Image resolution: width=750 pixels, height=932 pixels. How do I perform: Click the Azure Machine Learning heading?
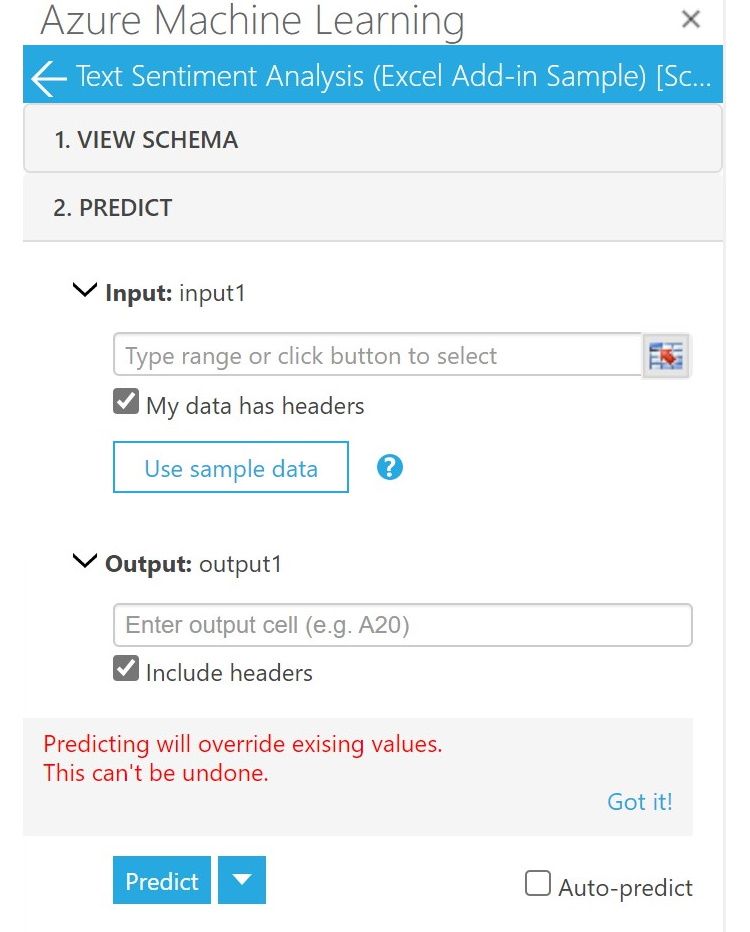(250, 21)
